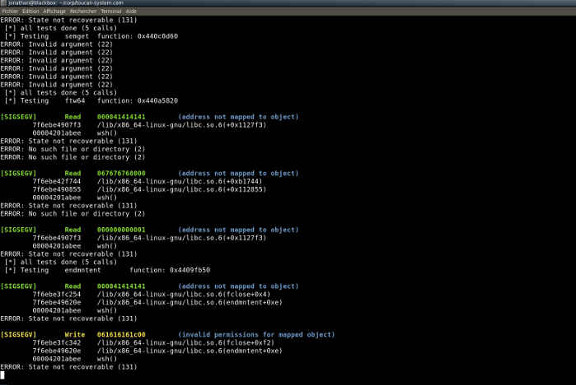Click the 'Testing endmntent function' line
This screenshot has width=576, height=385.
click(108, 270)
